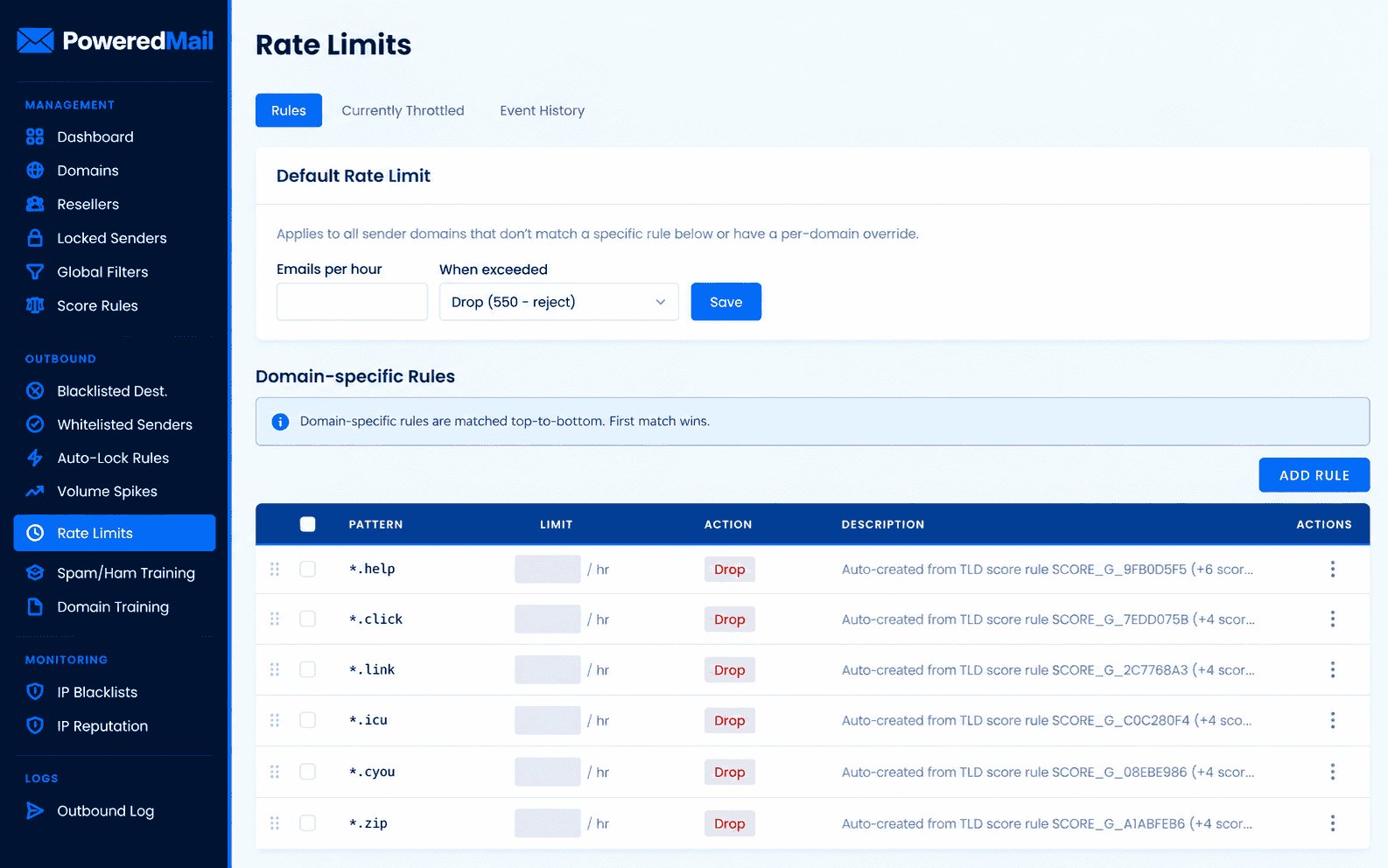Click the Outbound Log send icon
This screenshot has height=868, width=1388.
click(x=35, y=811)
